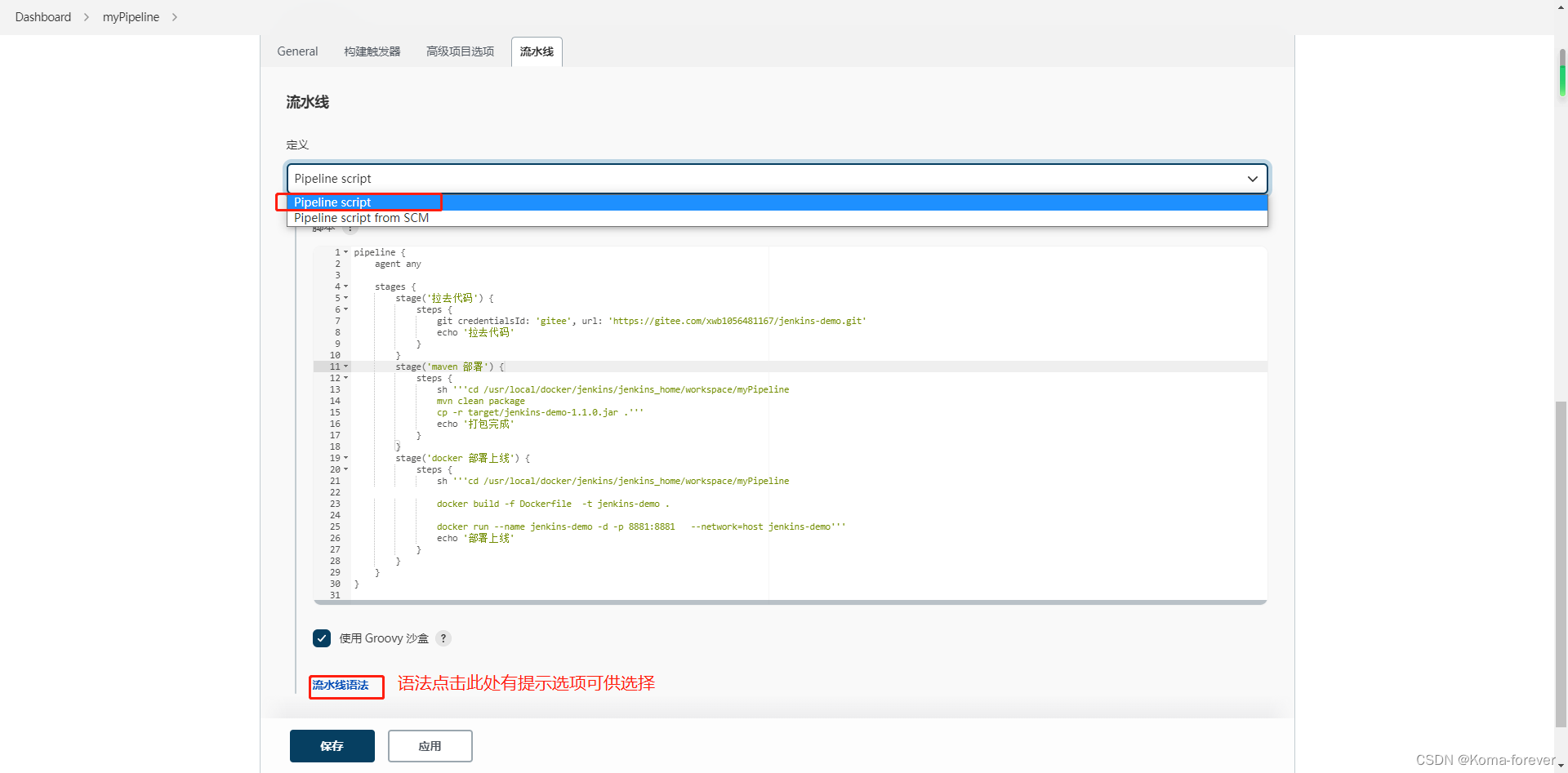The width and height of the screenshot is (1568, 773).
Task: Switch to the General tab
Action: (x=297, y=51)
